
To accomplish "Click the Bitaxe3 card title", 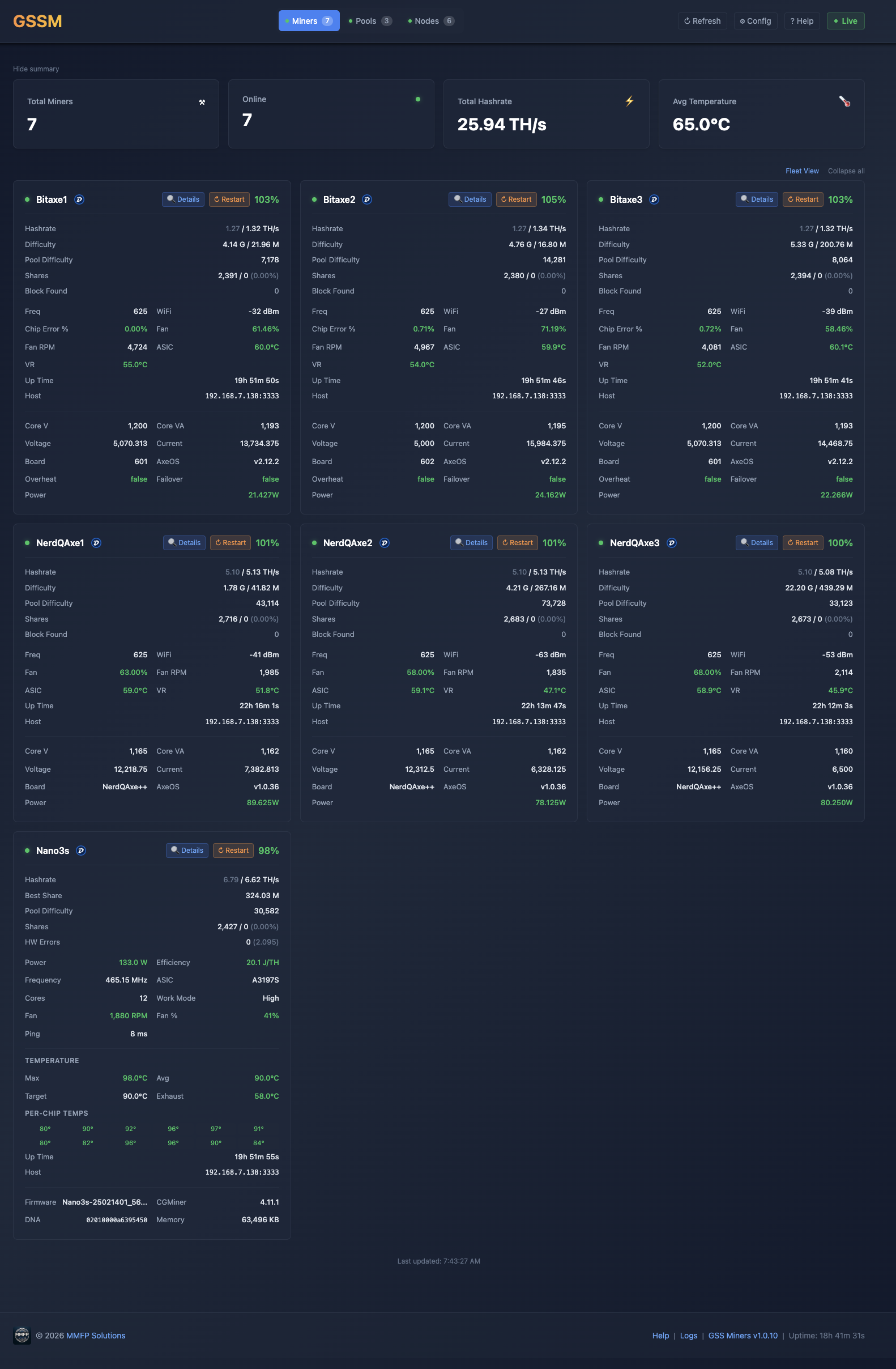I will [626, 199].
